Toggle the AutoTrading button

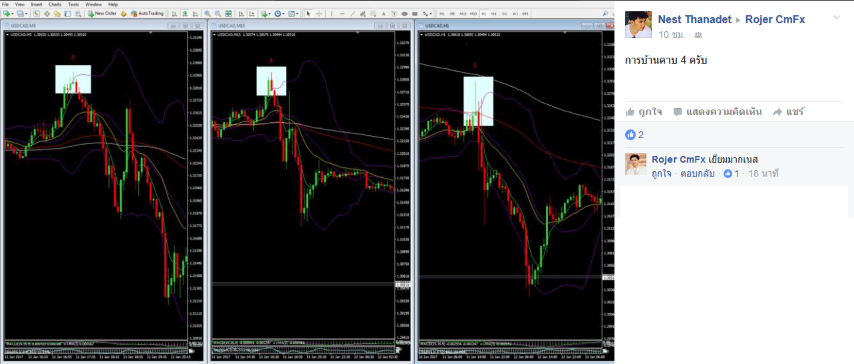tap(147, 14)
